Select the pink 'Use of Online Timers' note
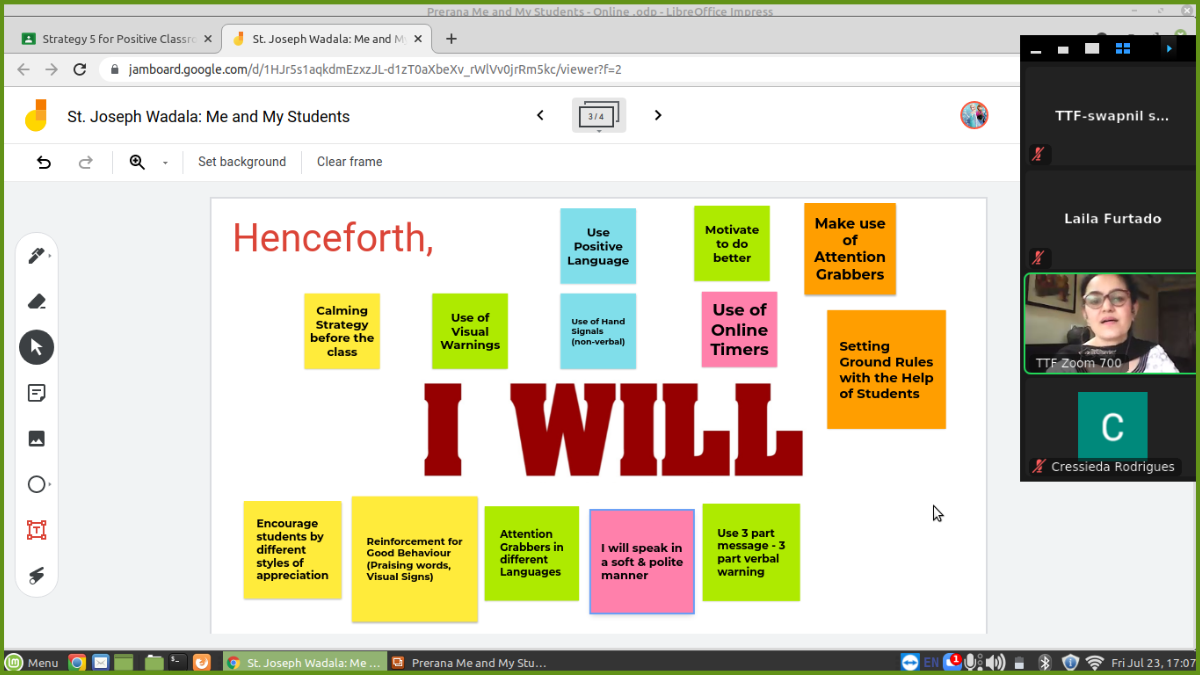 point(739,329)
